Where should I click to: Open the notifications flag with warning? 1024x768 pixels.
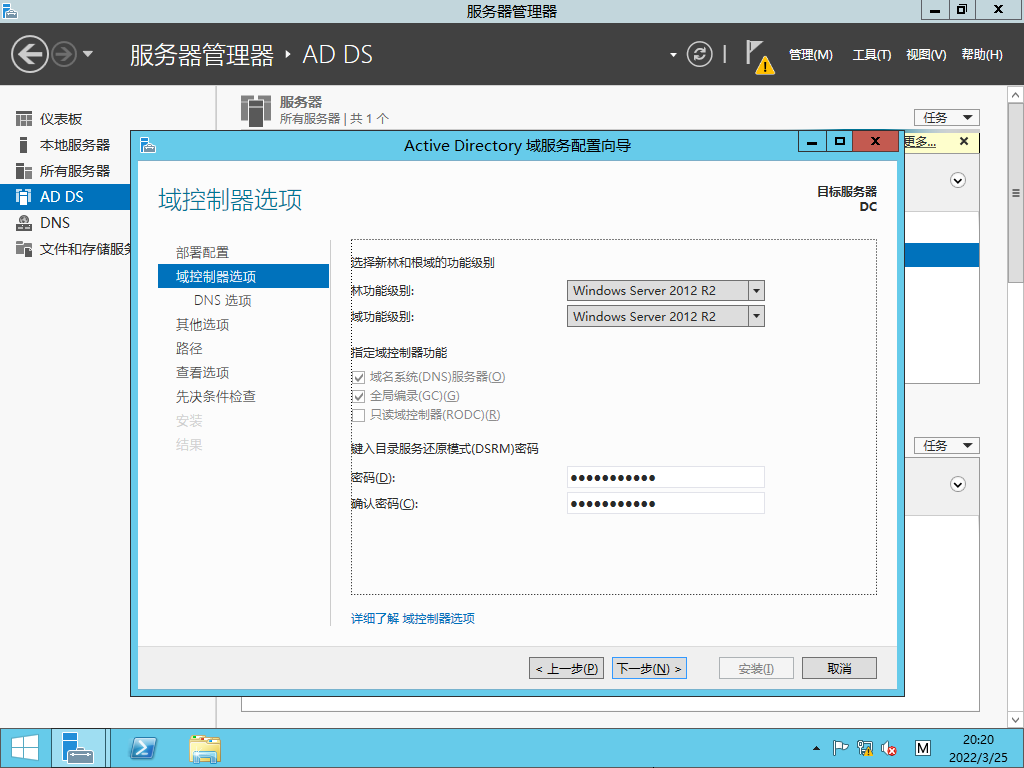(760, 57)
